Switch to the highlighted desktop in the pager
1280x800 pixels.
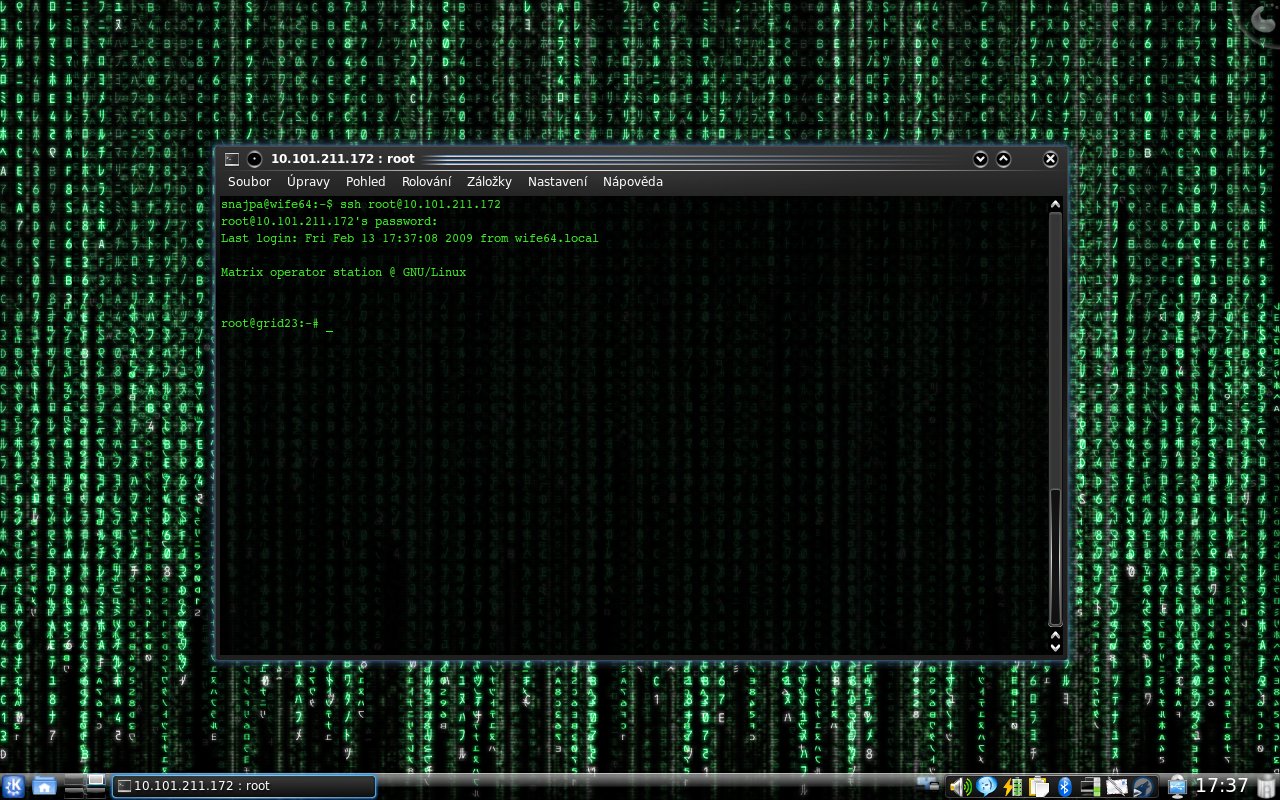tap(96, 779)
